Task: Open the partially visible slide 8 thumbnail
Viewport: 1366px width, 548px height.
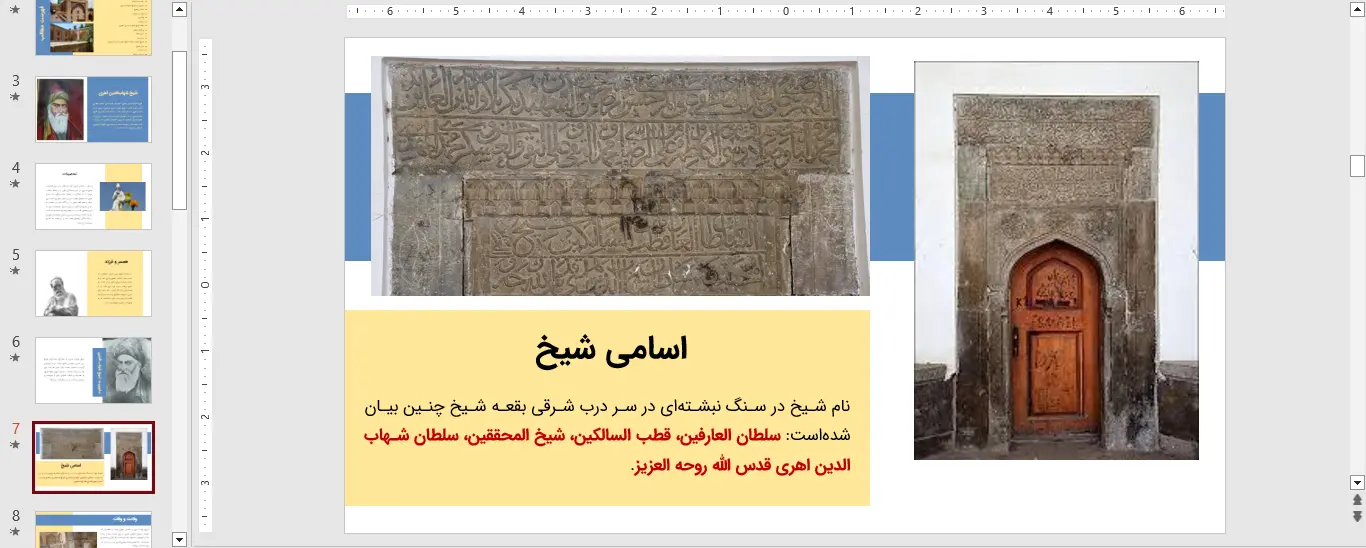Action: coord(93,529)
